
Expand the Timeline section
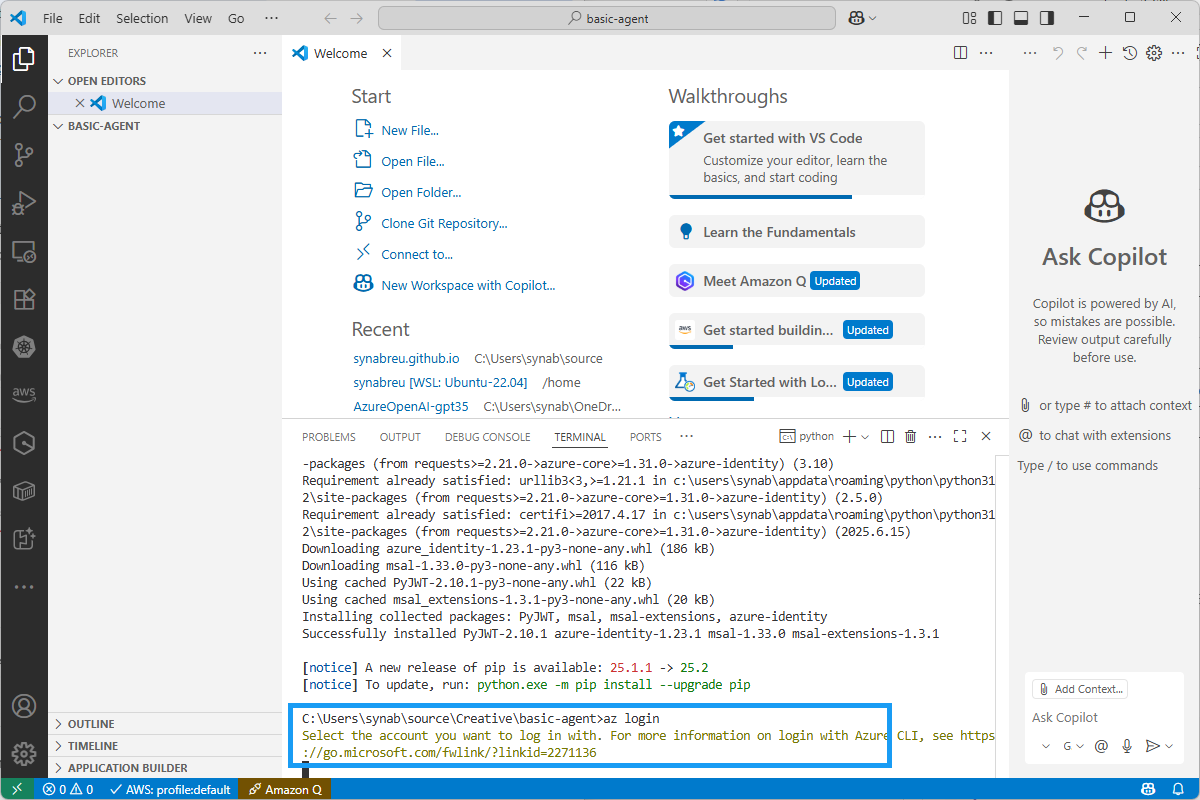pos(165,746)
